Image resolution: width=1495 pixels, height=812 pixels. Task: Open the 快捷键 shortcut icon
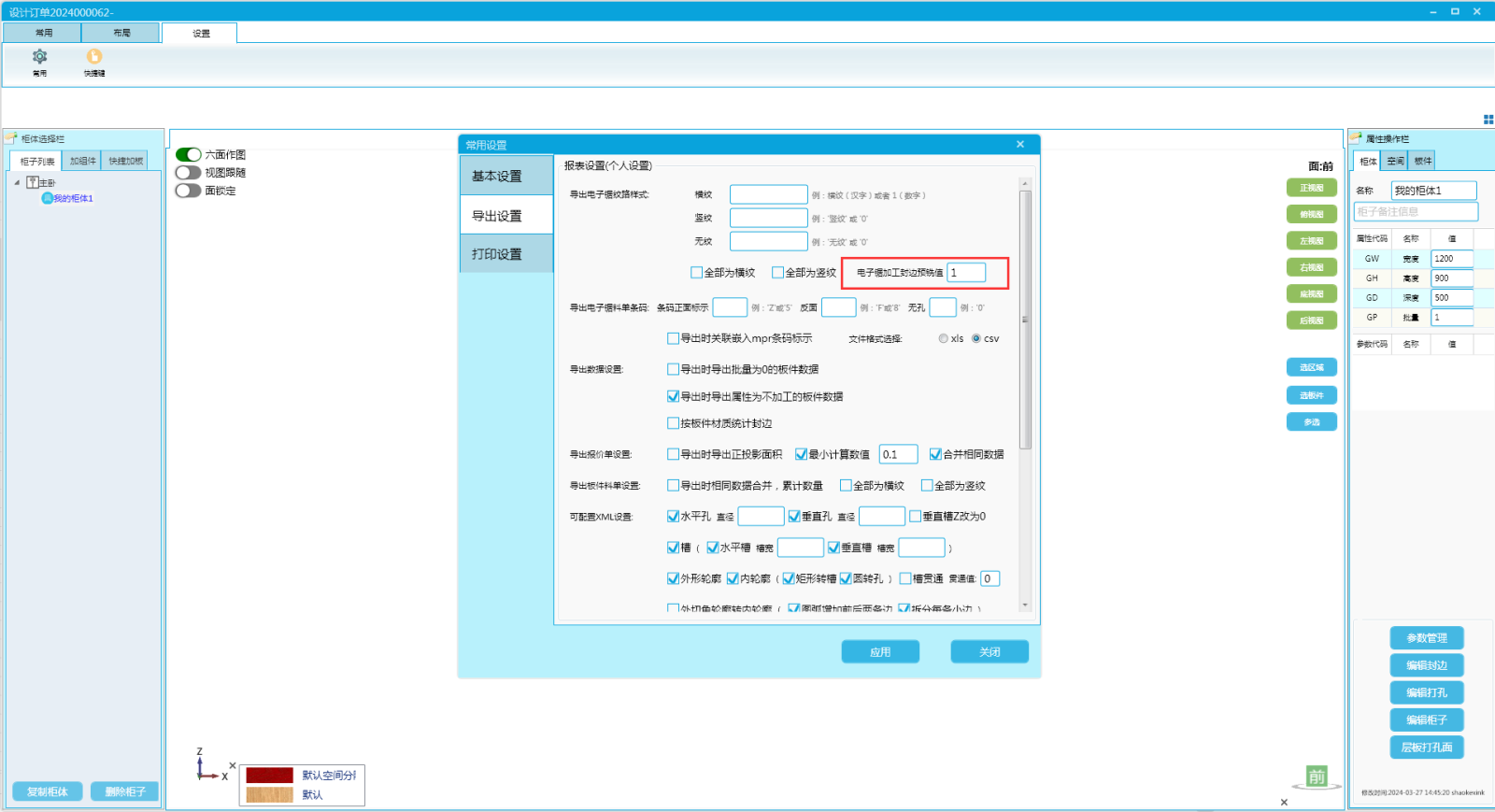tap(94, 56)
